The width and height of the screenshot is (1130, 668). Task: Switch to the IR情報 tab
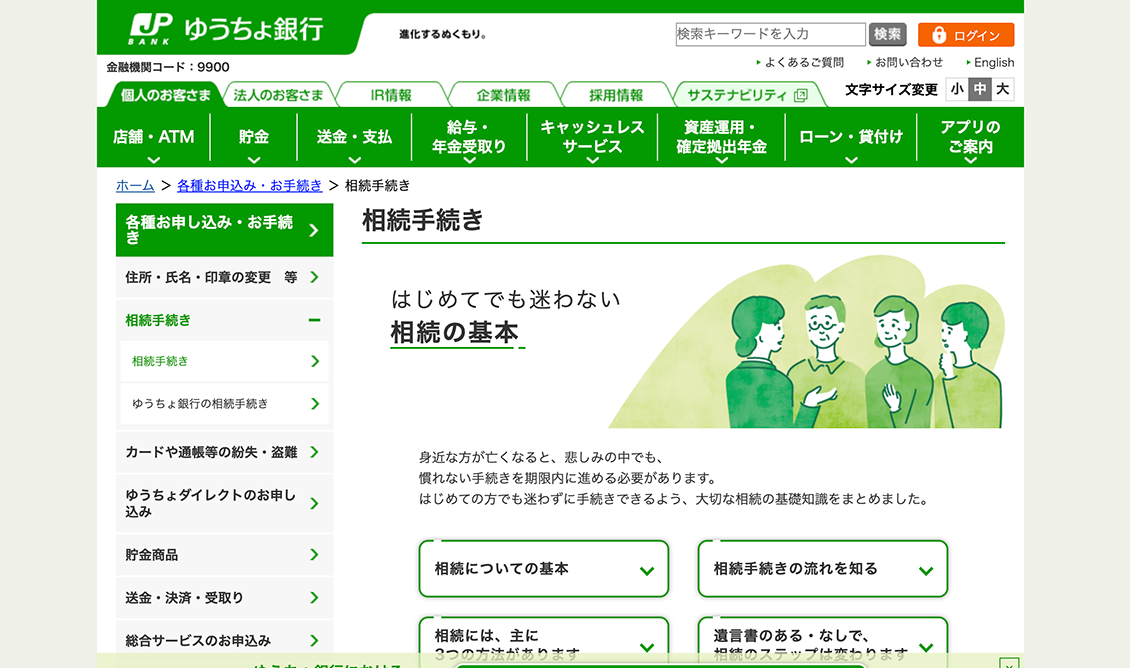tap(391, 95)
